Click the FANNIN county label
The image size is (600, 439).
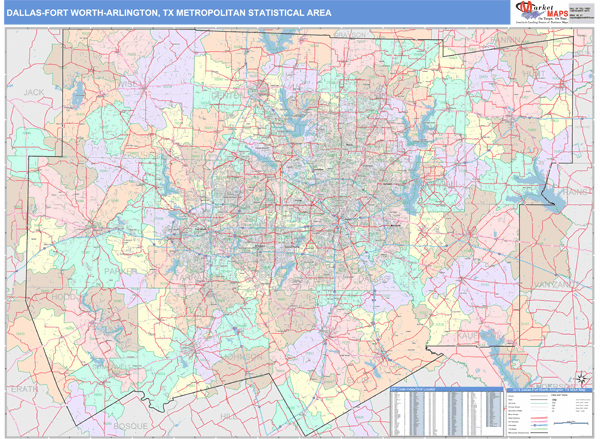[506, 40]
